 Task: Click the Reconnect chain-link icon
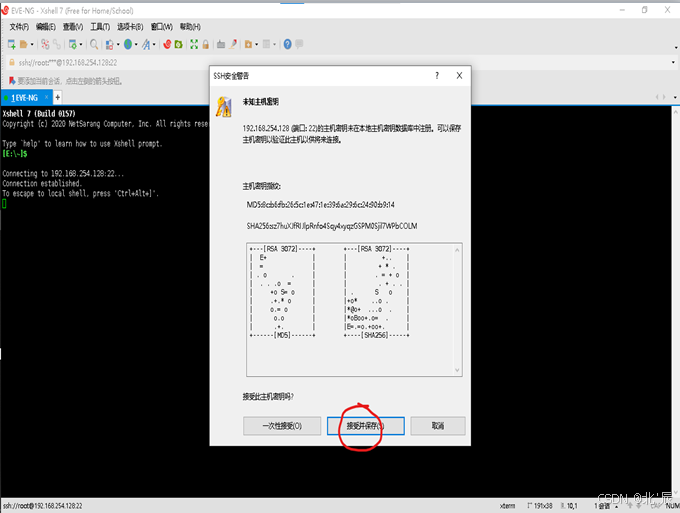point(57,44)
